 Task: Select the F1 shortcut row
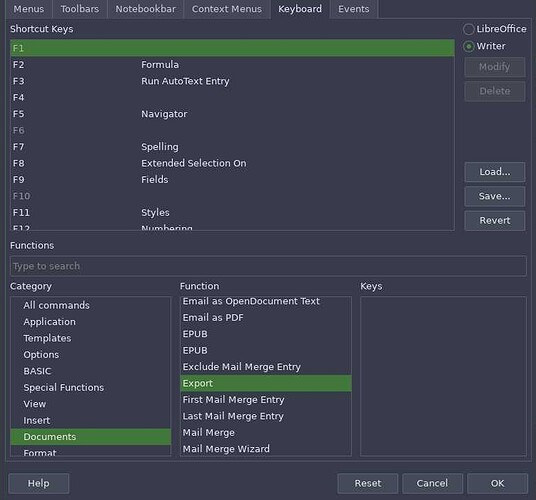[232, 48]
